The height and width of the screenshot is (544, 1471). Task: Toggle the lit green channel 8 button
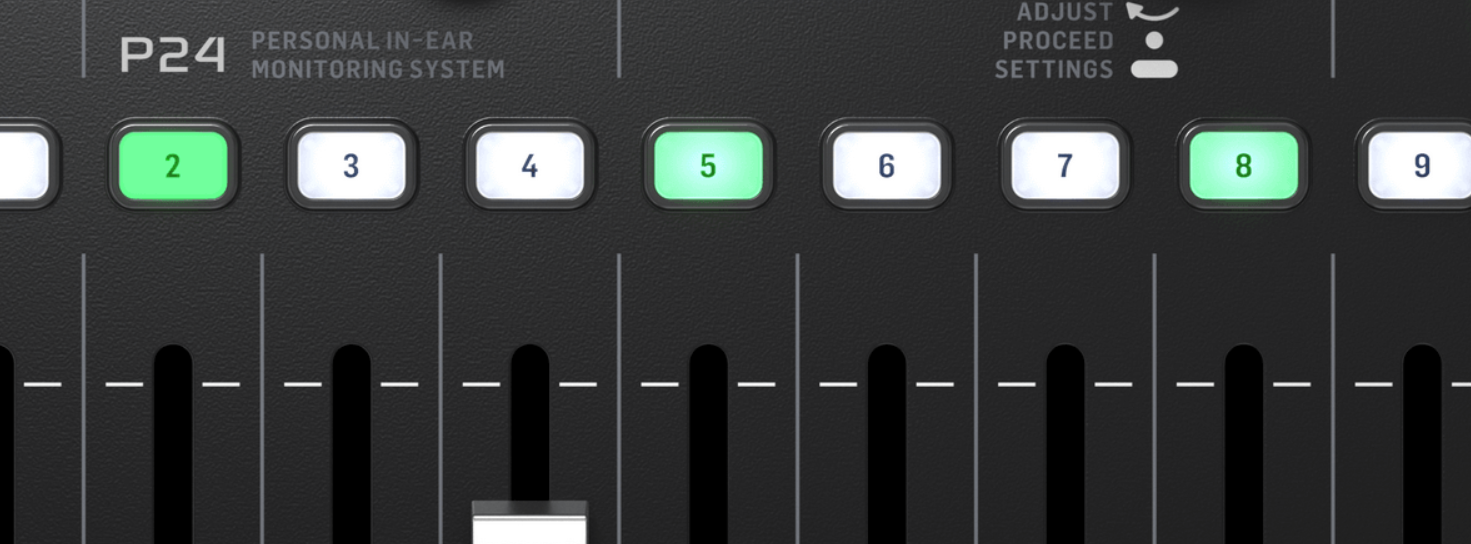(x=1243, y=165)
